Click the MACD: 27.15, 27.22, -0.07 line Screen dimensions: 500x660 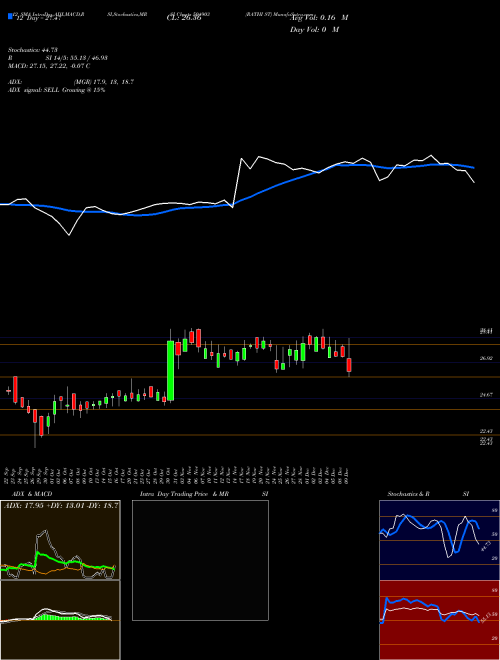click(49, 66)
